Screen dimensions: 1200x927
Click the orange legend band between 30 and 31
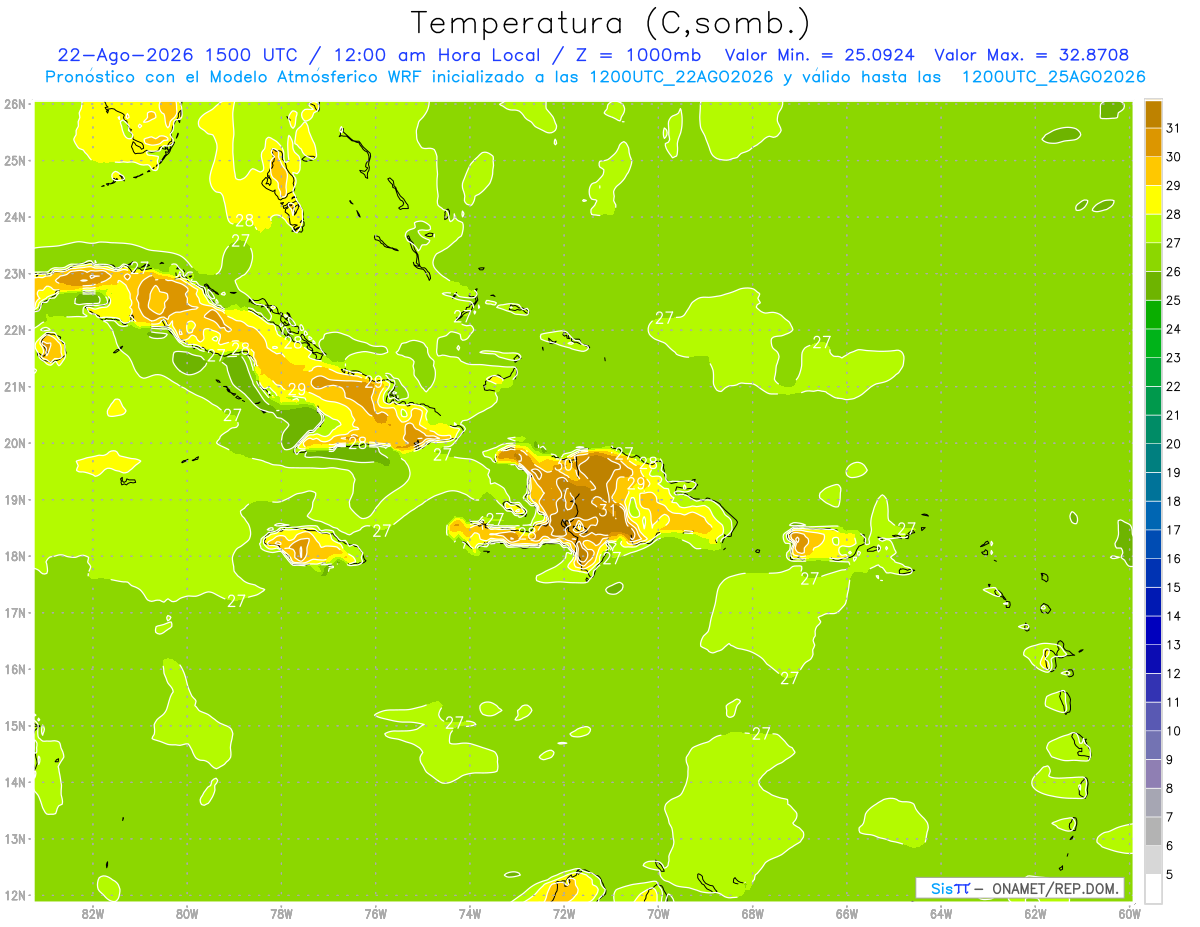(1153, 141)
